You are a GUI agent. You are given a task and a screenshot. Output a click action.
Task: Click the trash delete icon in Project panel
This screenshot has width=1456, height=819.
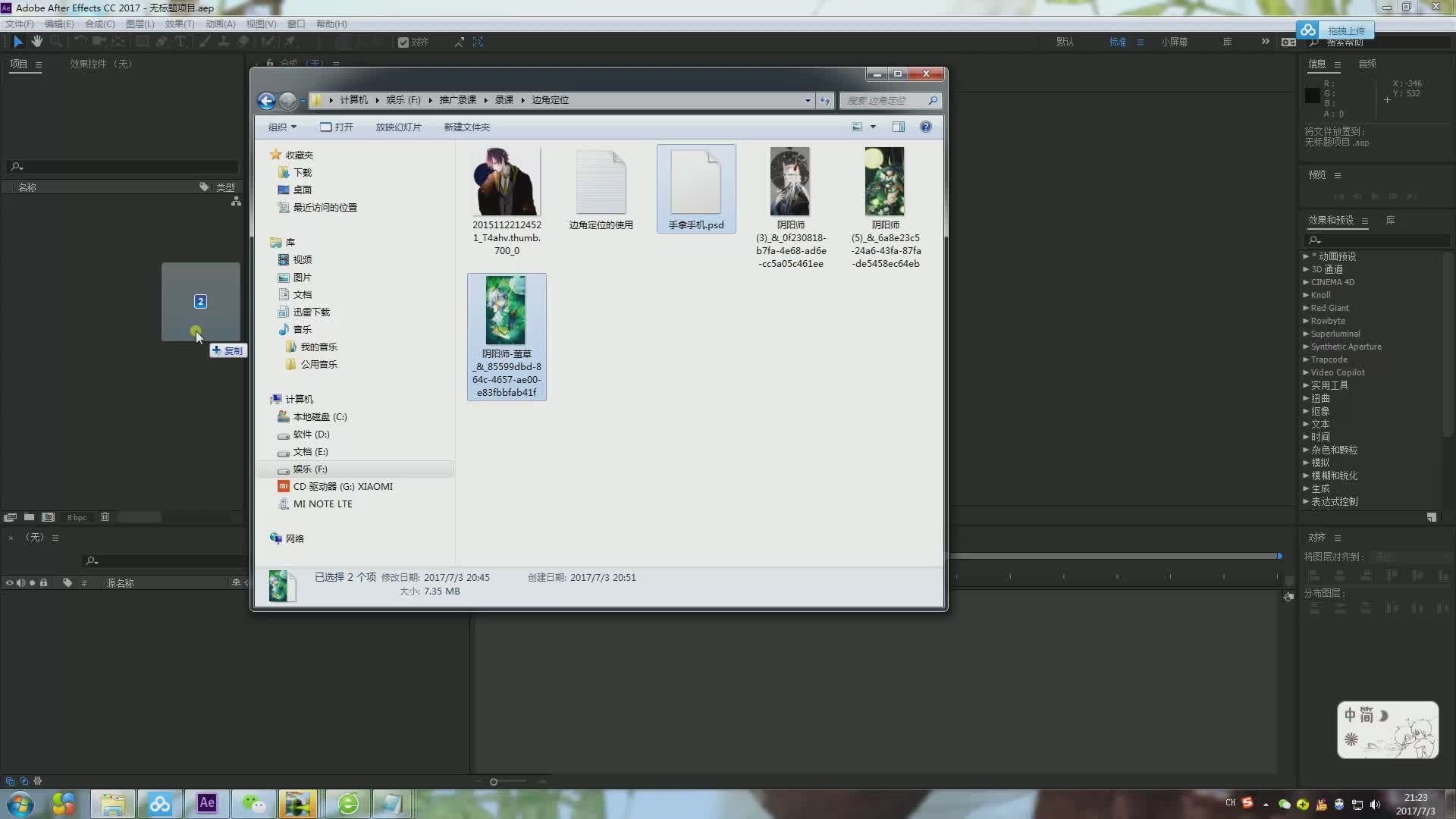tap(105, 517)
